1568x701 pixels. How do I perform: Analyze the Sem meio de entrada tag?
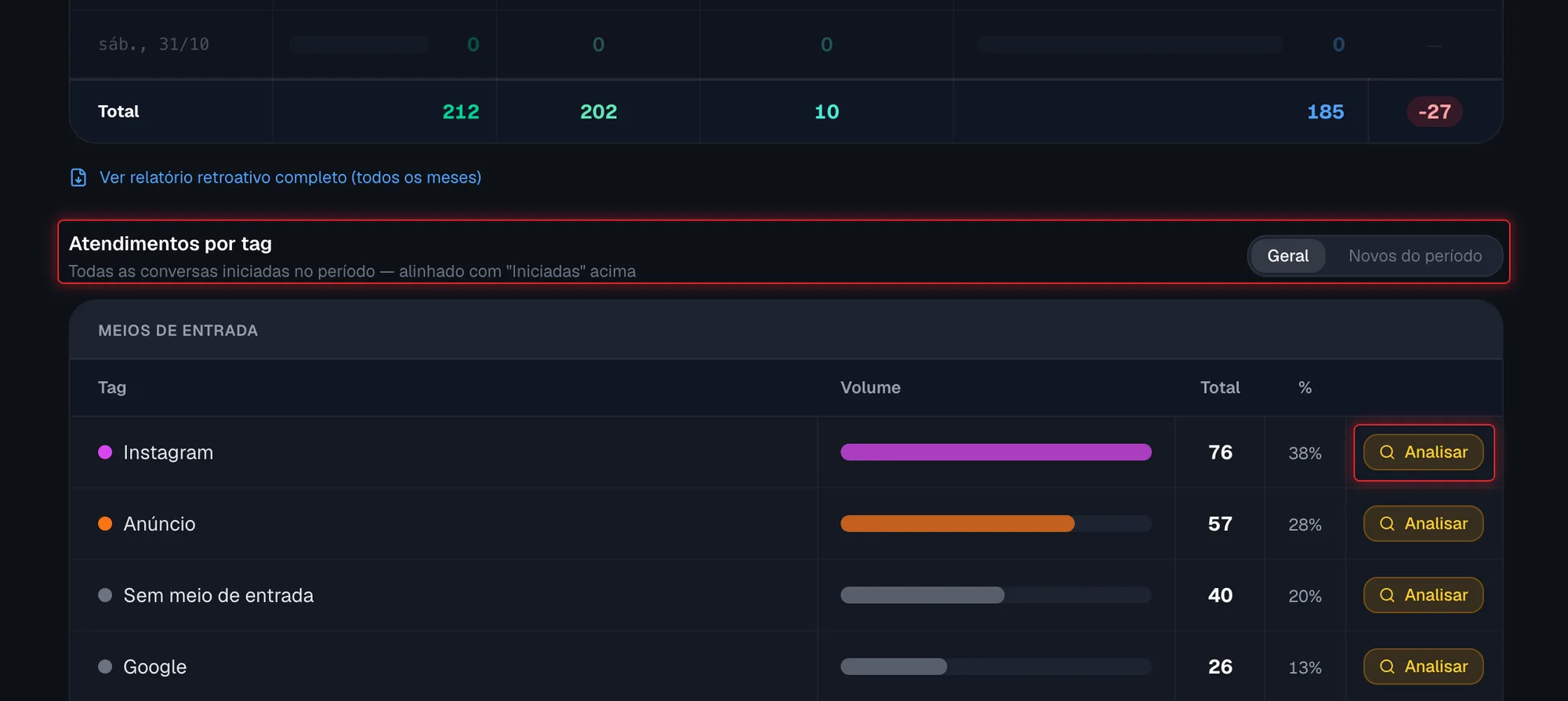pyautogui.click(x=1423, y=595)
